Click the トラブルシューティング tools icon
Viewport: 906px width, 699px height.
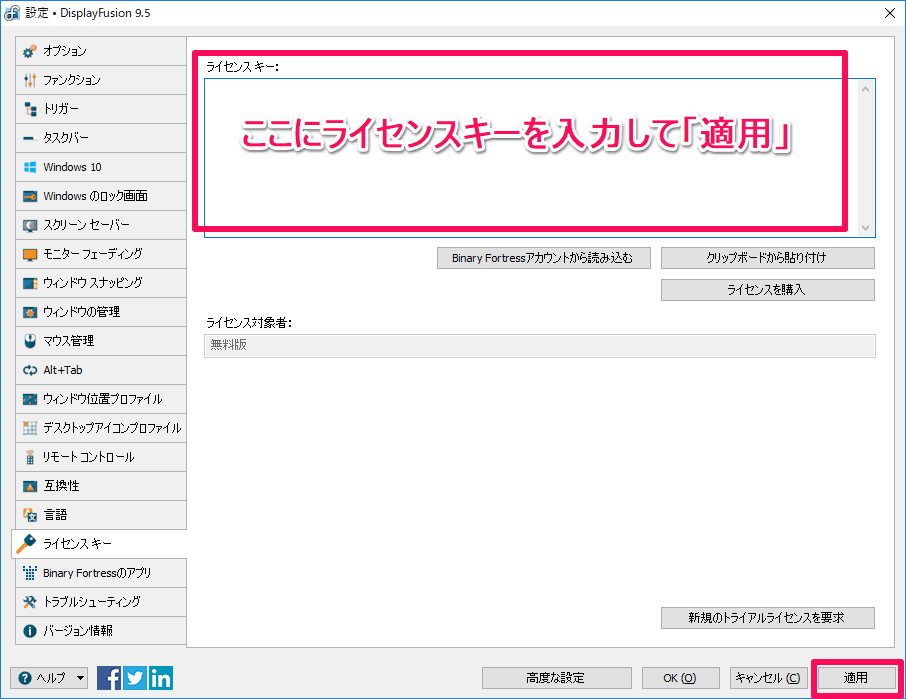[30, 602]
